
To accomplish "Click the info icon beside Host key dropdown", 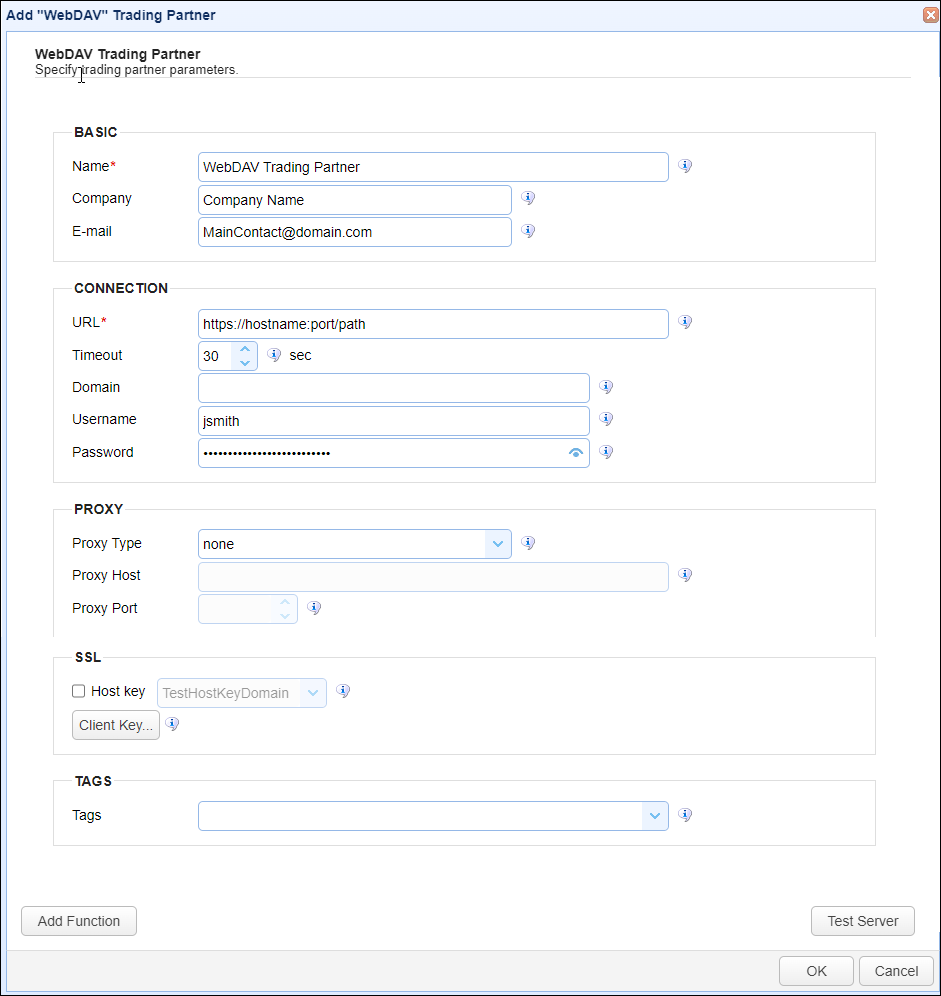I will [x=343, y=691].
